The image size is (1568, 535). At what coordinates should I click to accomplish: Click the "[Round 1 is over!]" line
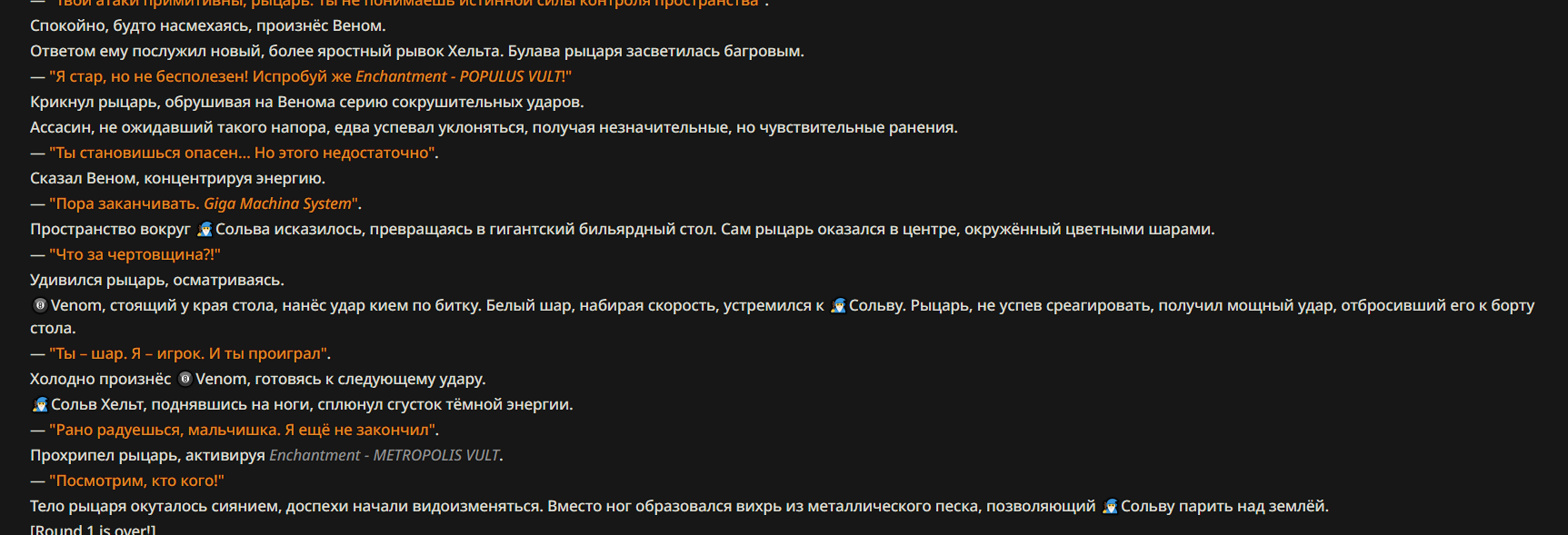click(x=93, y=530)
